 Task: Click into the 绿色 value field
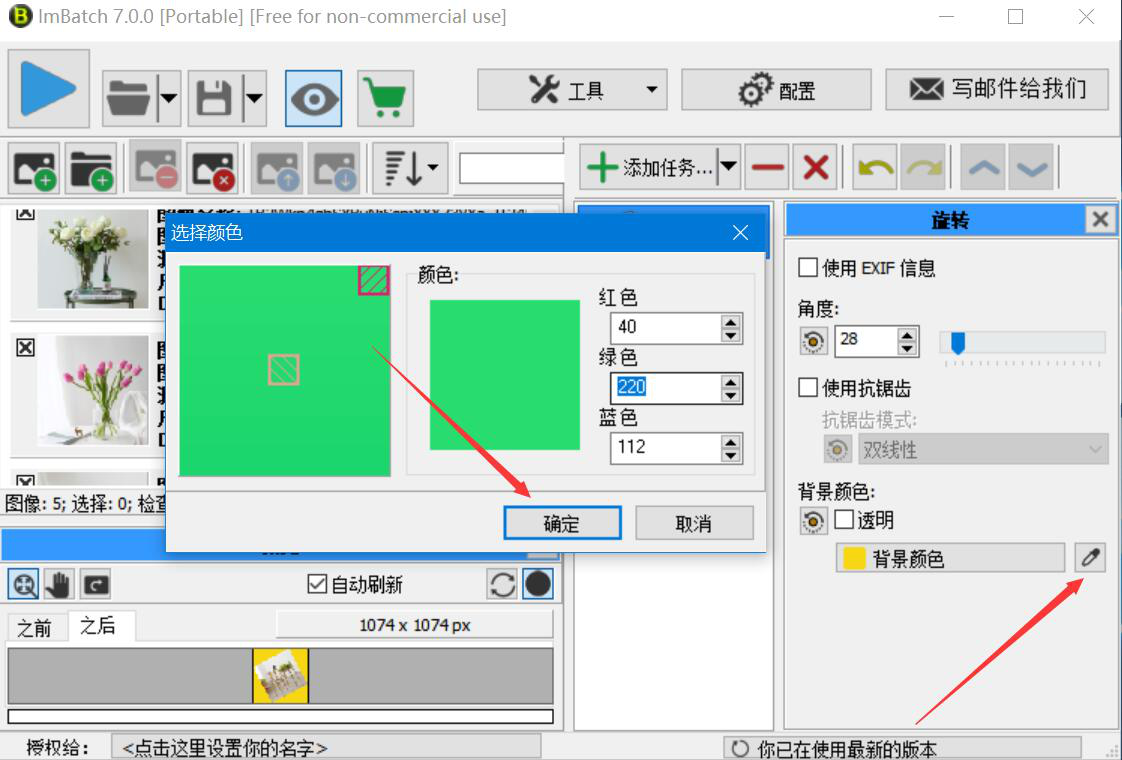[x=666, y=387]
